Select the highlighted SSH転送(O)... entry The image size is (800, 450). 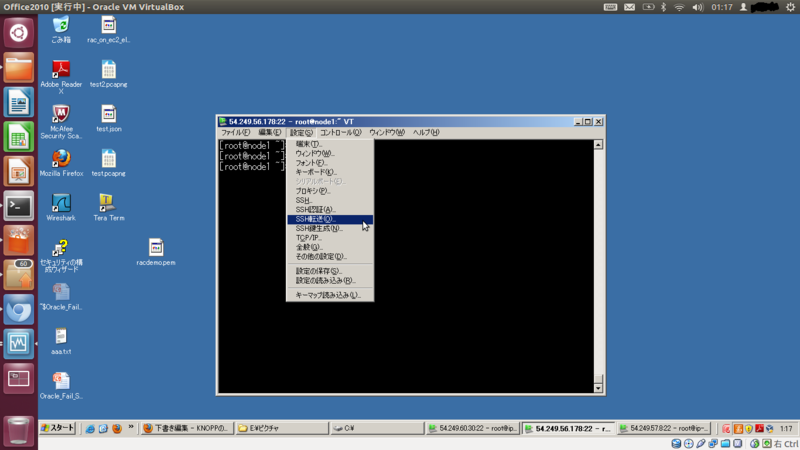(x=330, y=219)
